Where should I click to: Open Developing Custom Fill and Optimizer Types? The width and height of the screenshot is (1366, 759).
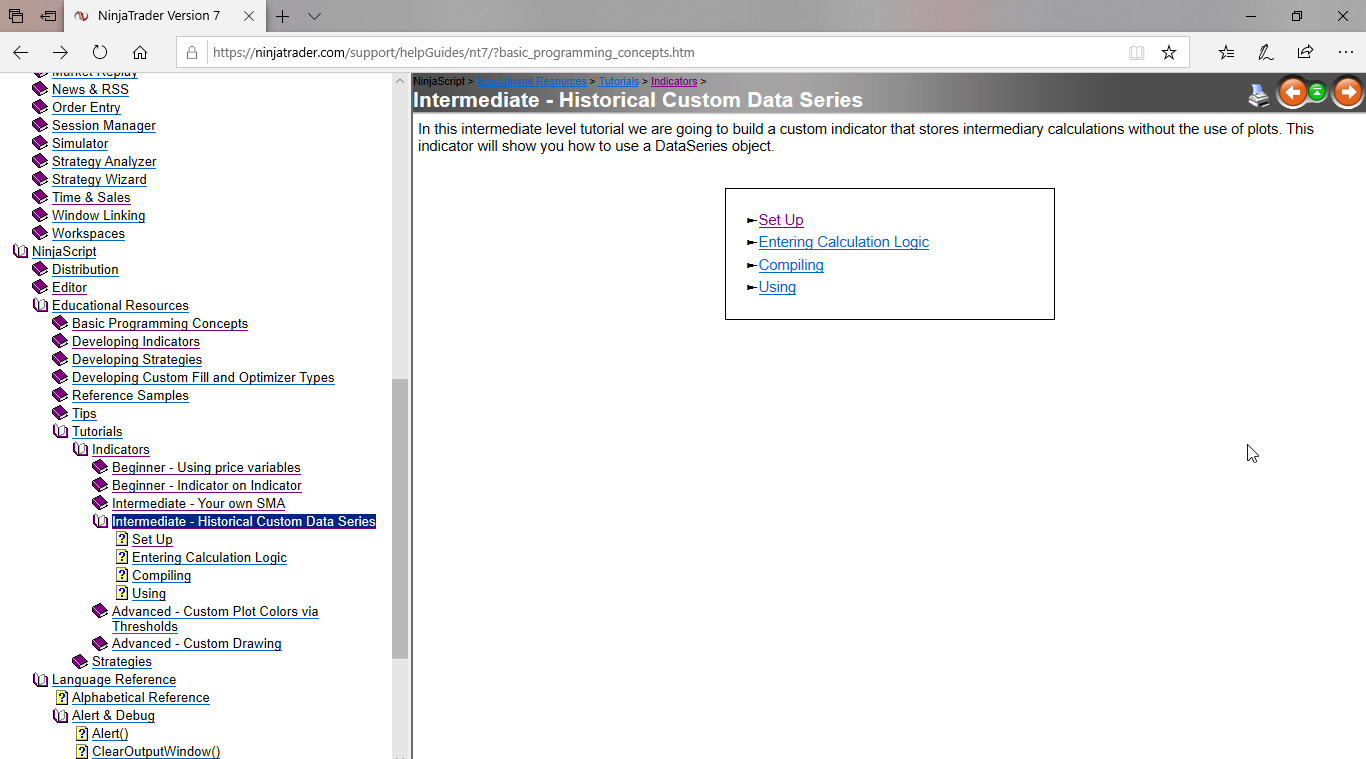pos(203,377)
